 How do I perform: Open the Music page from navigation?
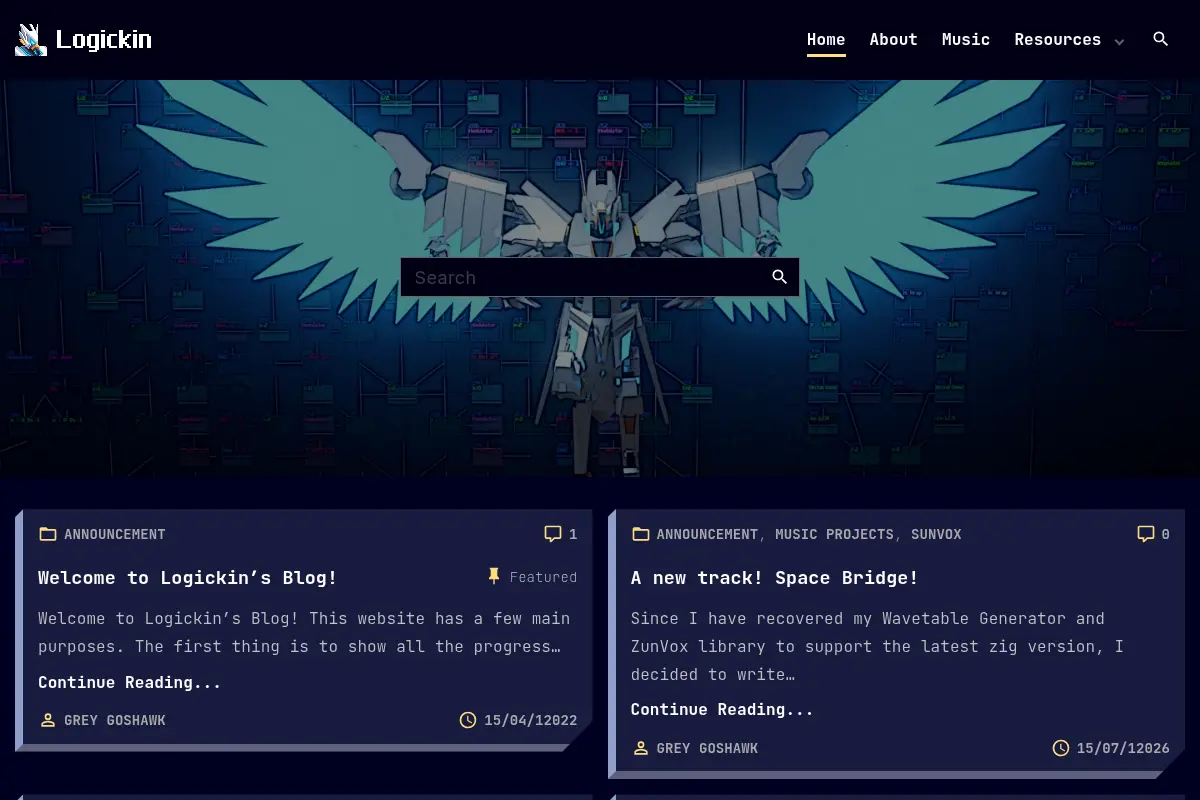click(x=966, y=40)
